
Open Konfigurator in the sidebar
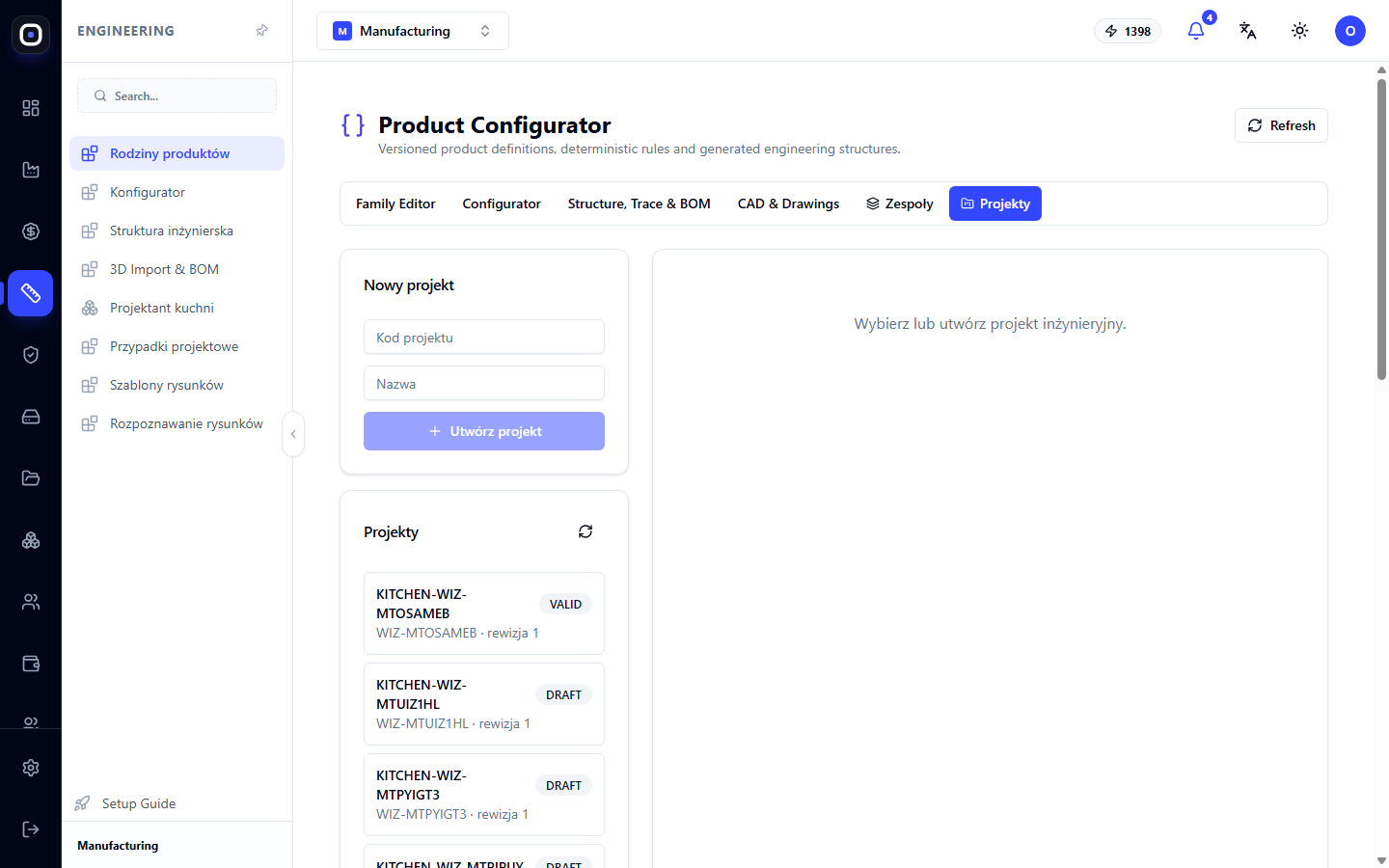(x=177, y=192)
